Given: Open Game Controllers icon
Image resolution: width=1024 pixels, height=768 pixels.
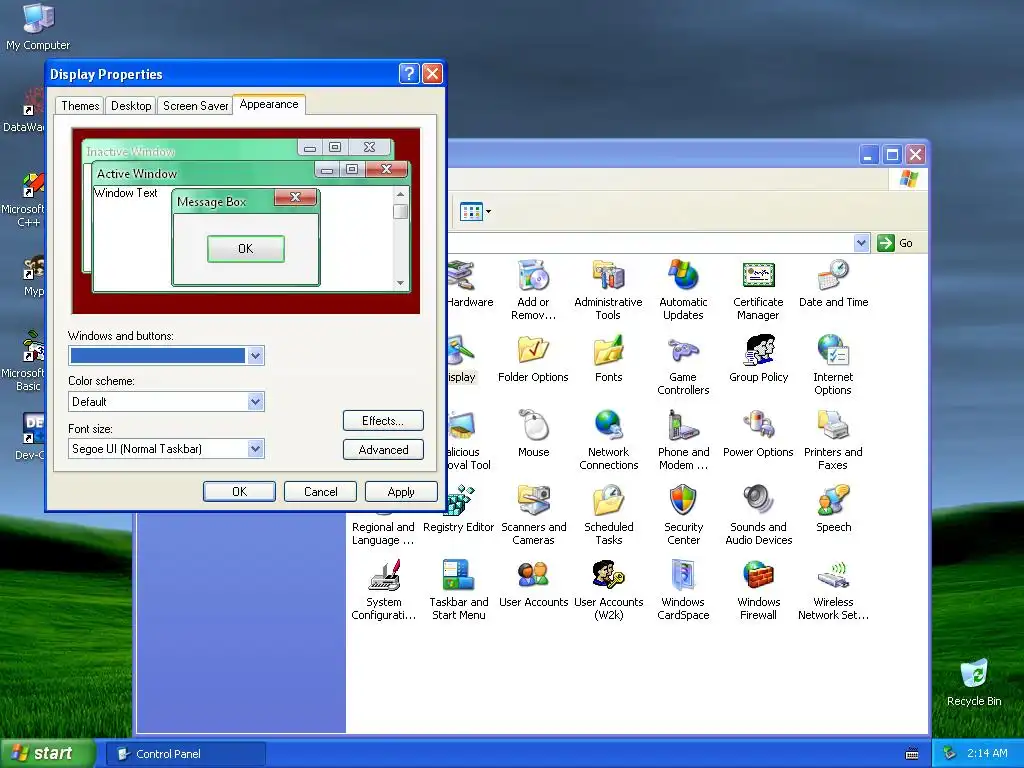Looking at the screenshot, I should pos(683,365).
